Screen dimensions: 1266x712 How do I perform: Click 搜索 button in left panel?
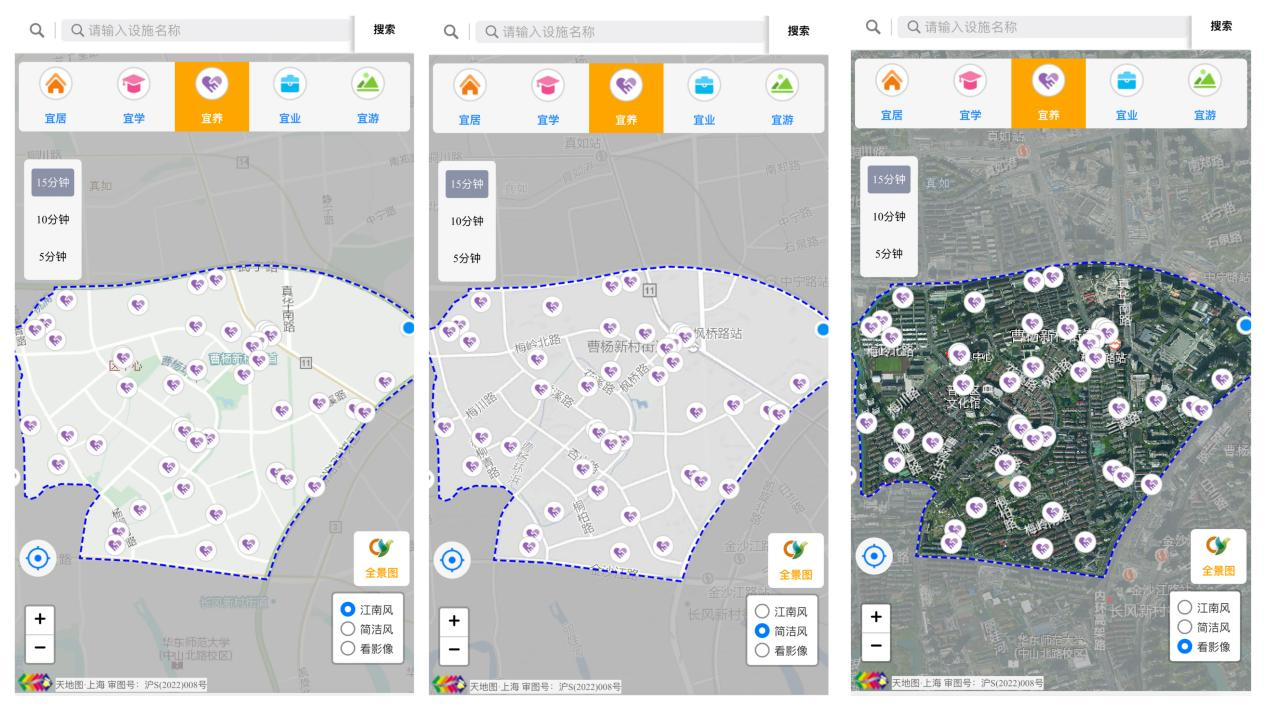(384, 30)
